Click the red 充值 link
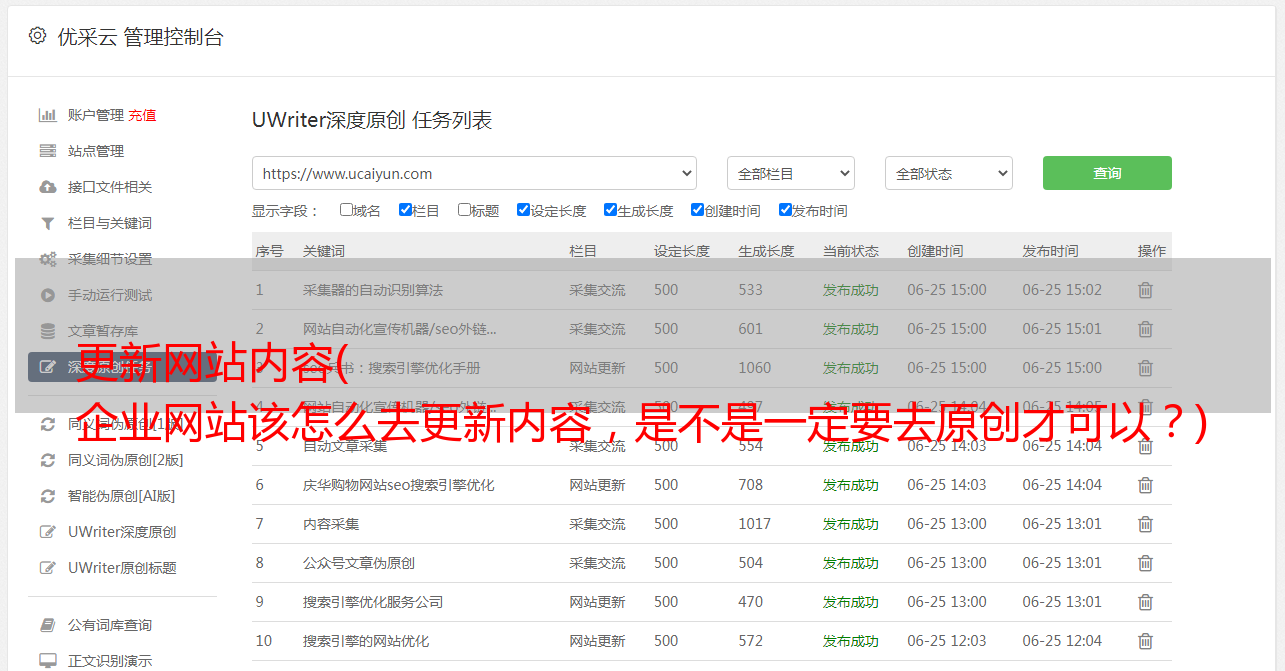 [x=142, y=115]
